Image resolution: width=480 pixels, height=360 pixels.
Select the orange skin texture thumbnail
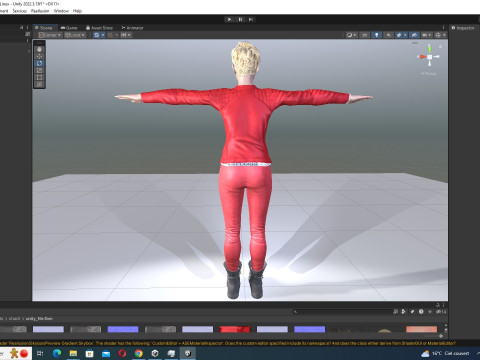pyautogui.click(x=421, y=329)
